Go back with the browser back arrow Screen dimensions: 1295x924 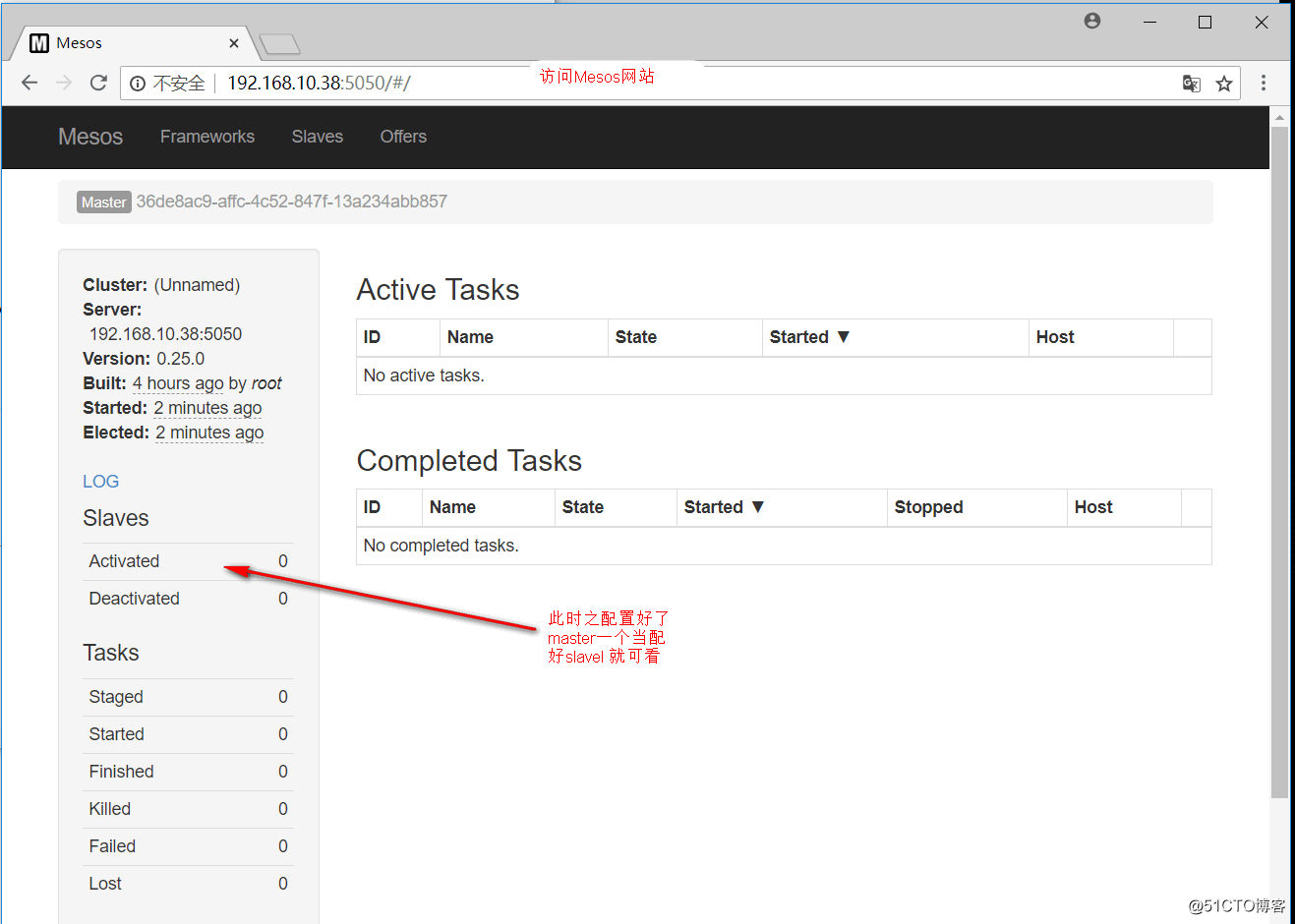[29, 83]
